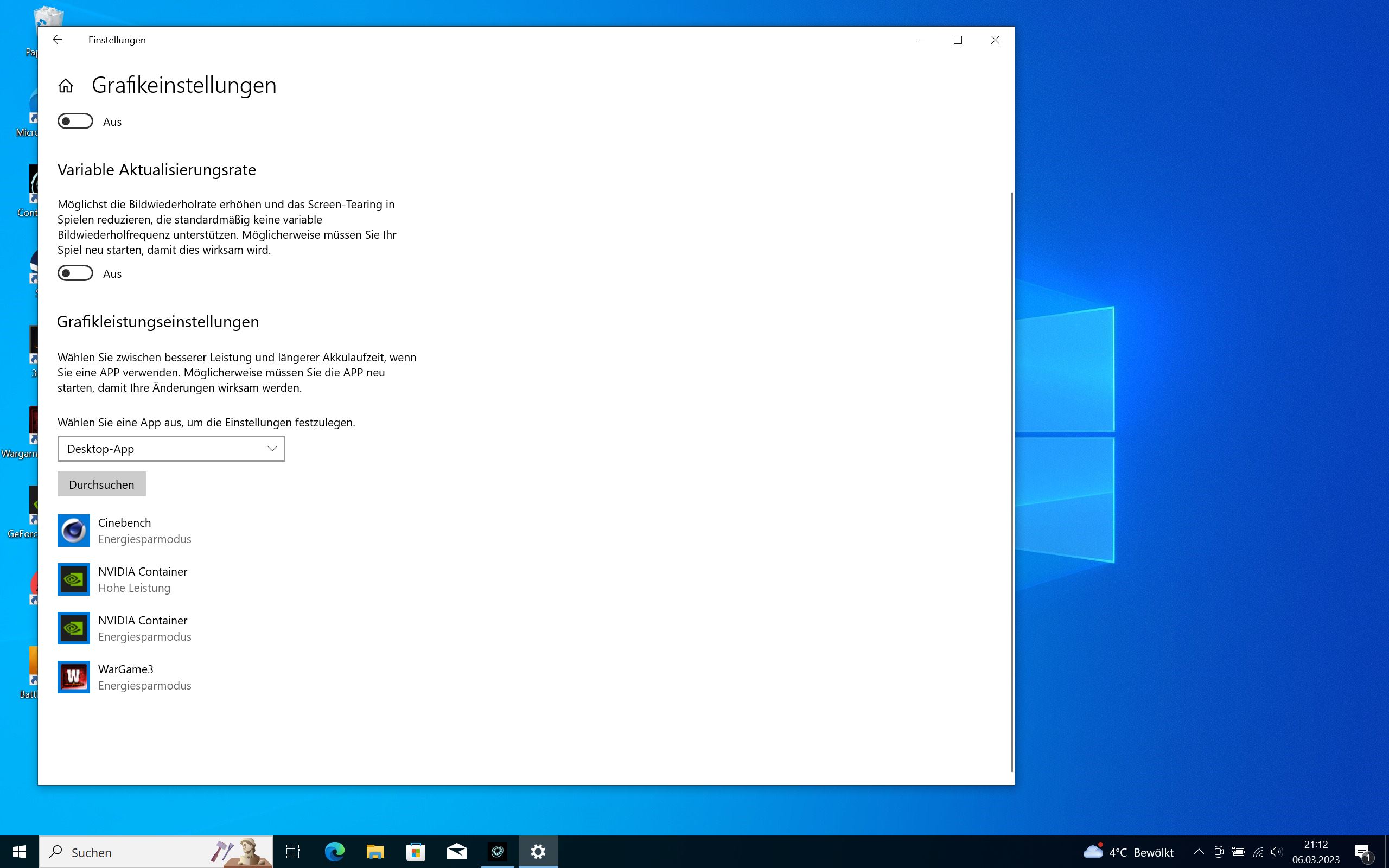The width and height of the screenshot is (1389, 868).
Task: Click the Durchsuchen button
Action: (101, 484)
